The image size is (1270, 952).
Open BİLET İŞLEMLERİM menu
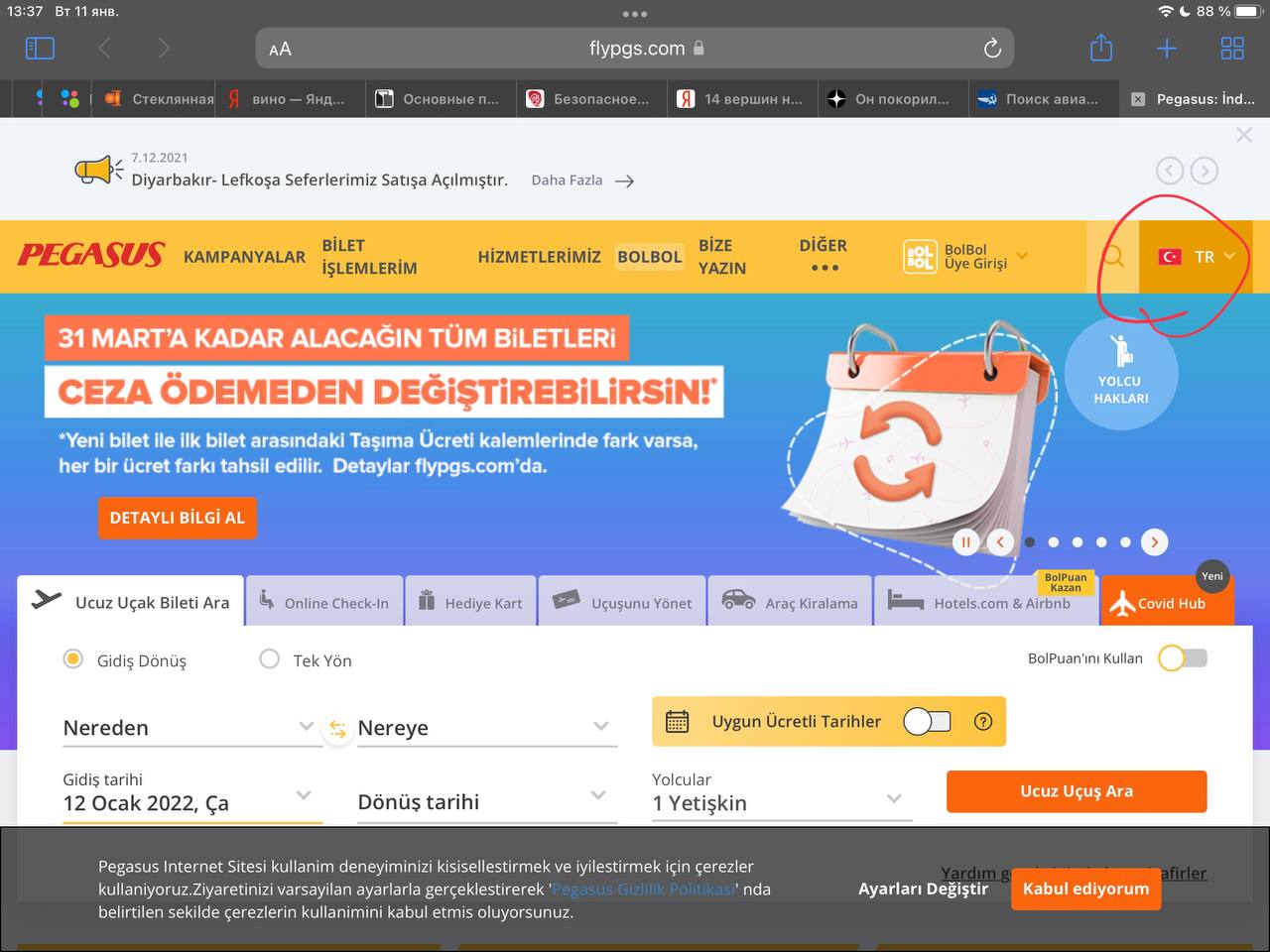pyautogui.click(x=369, y=257)
